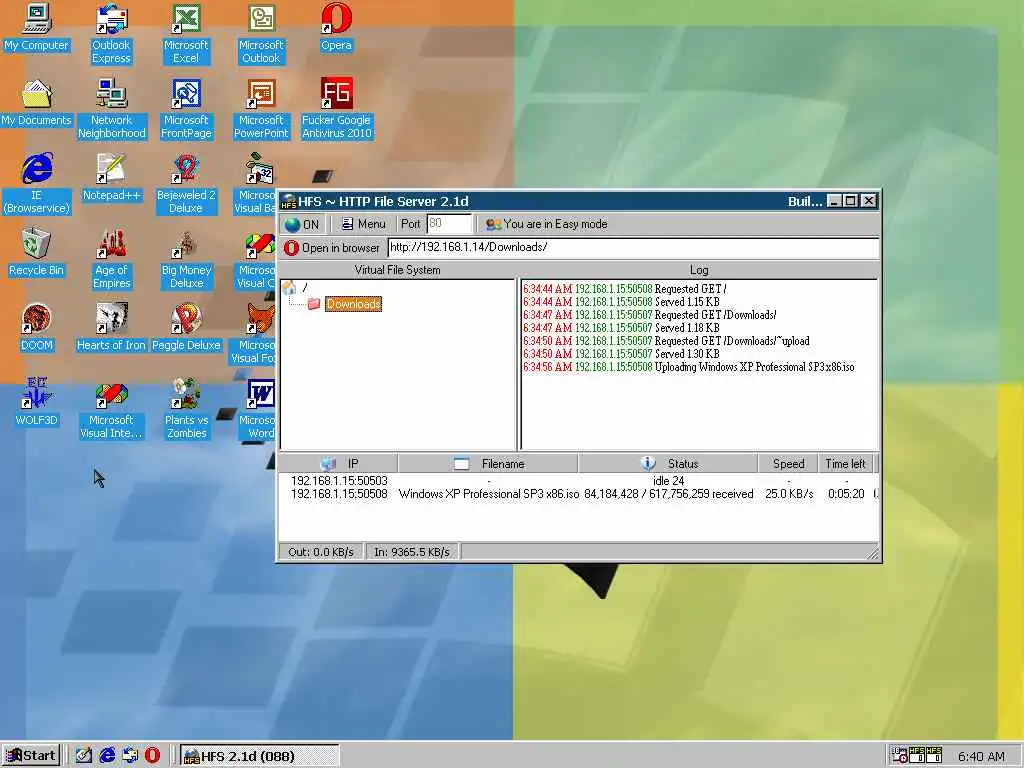Viewport: 1024px width, 768px height.
Task: Click log entry Uploading Windows XP Professional
Action: point(688,367)
